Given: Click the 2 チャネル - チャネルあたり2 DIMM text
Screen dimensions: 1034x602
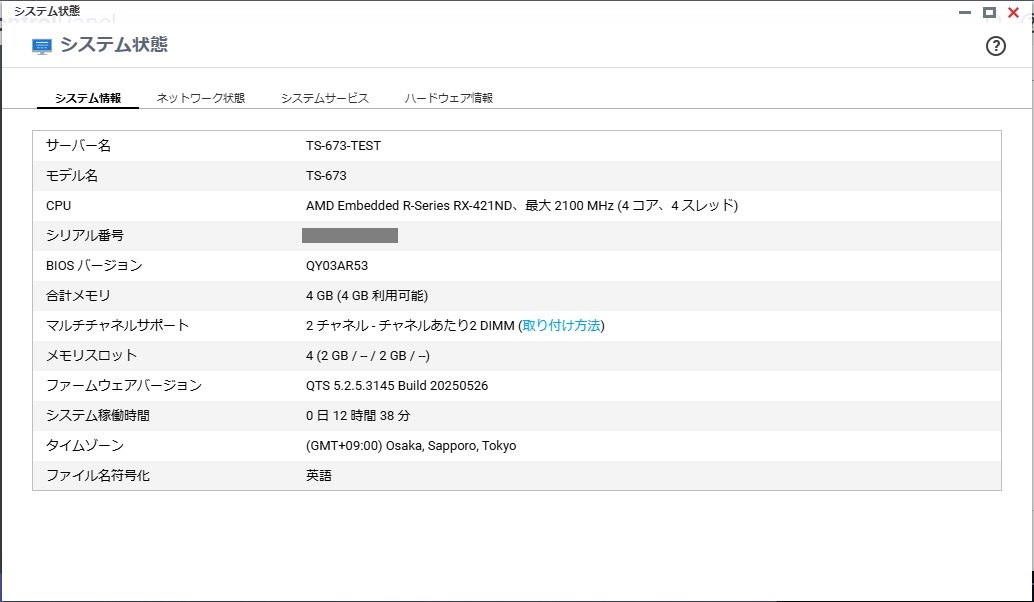Looking at the screenshot, I should pyautogui.click(x=410, y=326).
